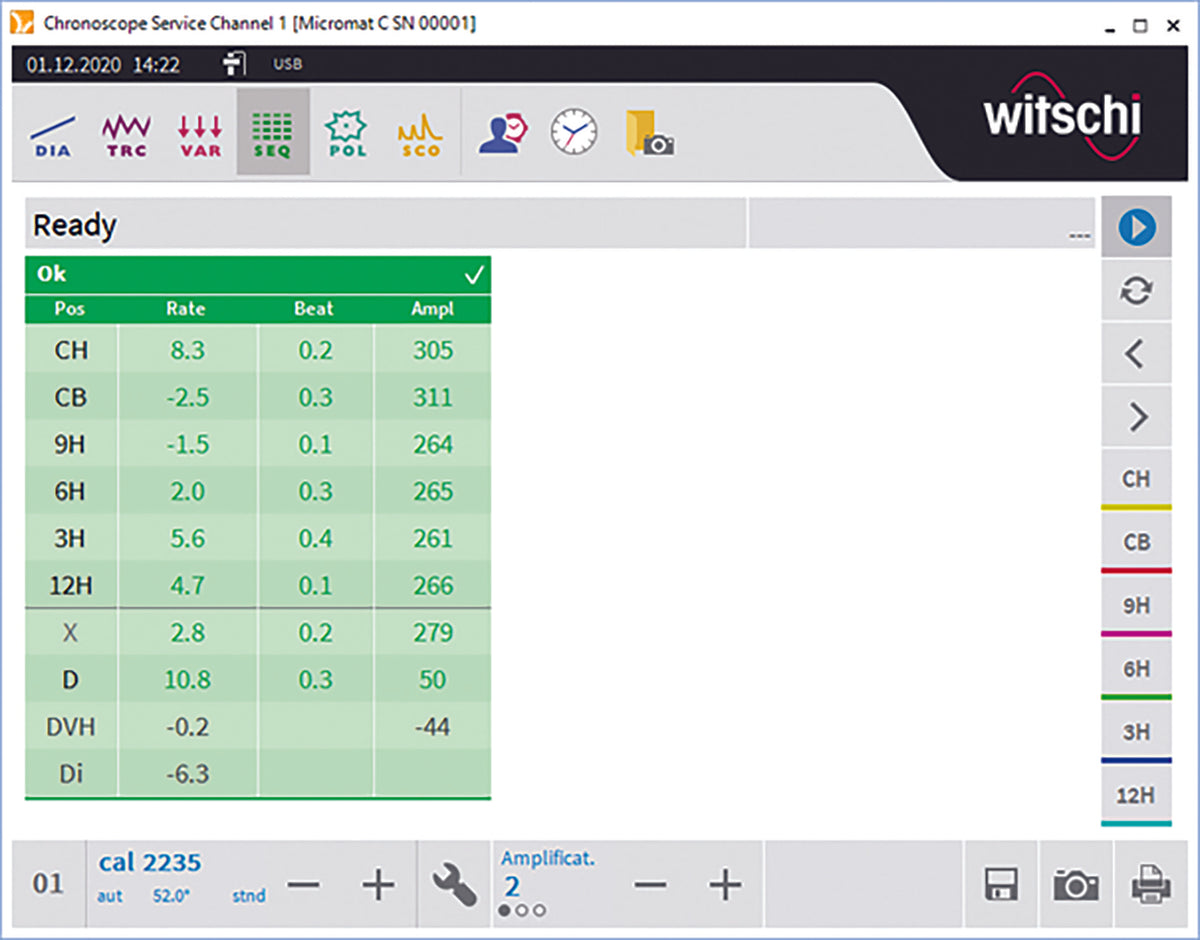Start measurement with the play button
The image size is (1200, 940).
coord(1136,227)
